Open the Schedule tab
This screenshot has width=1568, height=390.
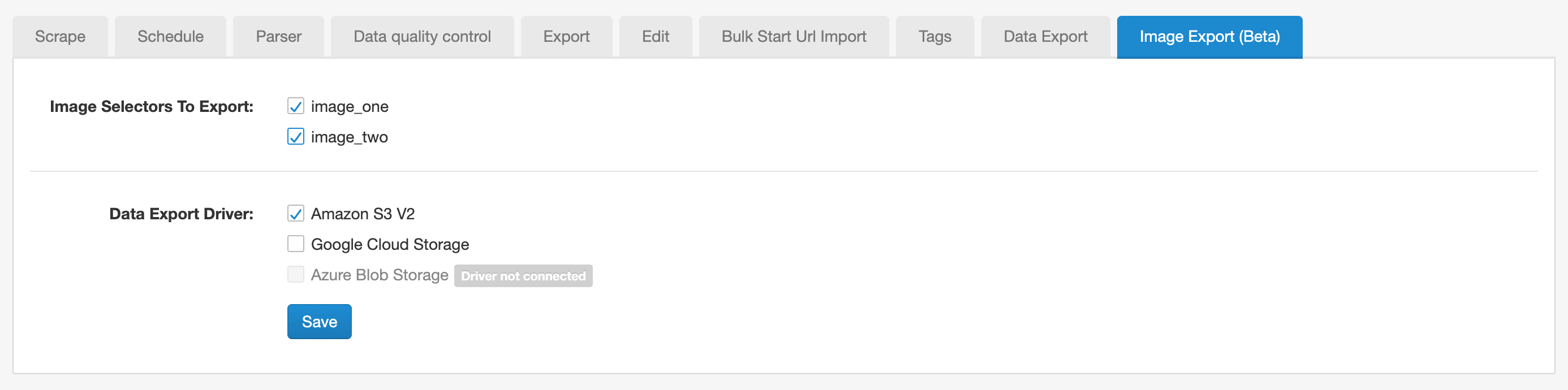pos(169,37)
